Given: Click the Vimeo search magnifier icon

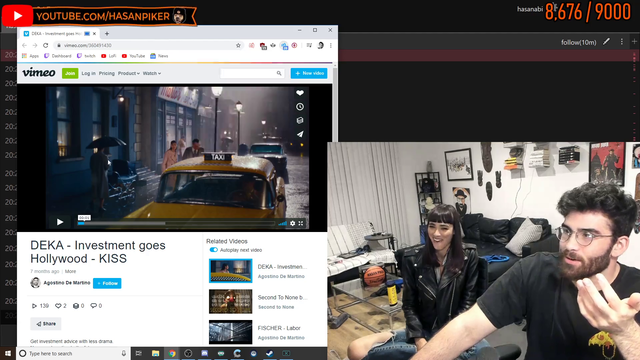Looking at the screenshot, I should point(279,73).
